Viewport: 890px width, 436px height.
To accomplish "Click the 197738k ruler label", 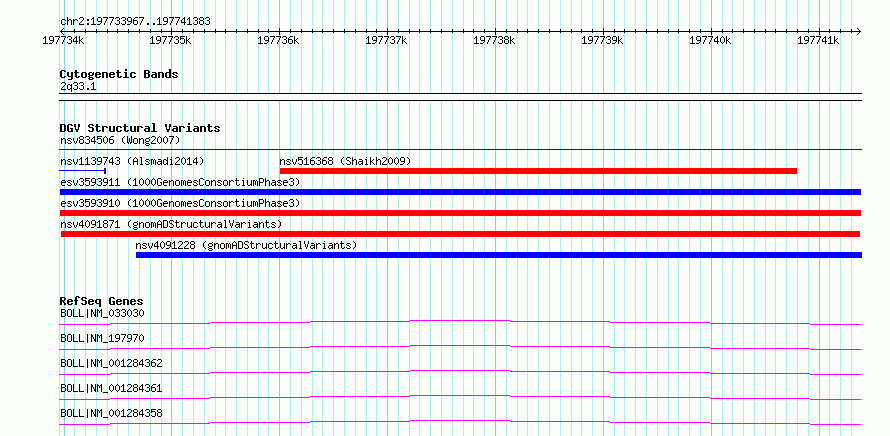I will click(494, 40).
